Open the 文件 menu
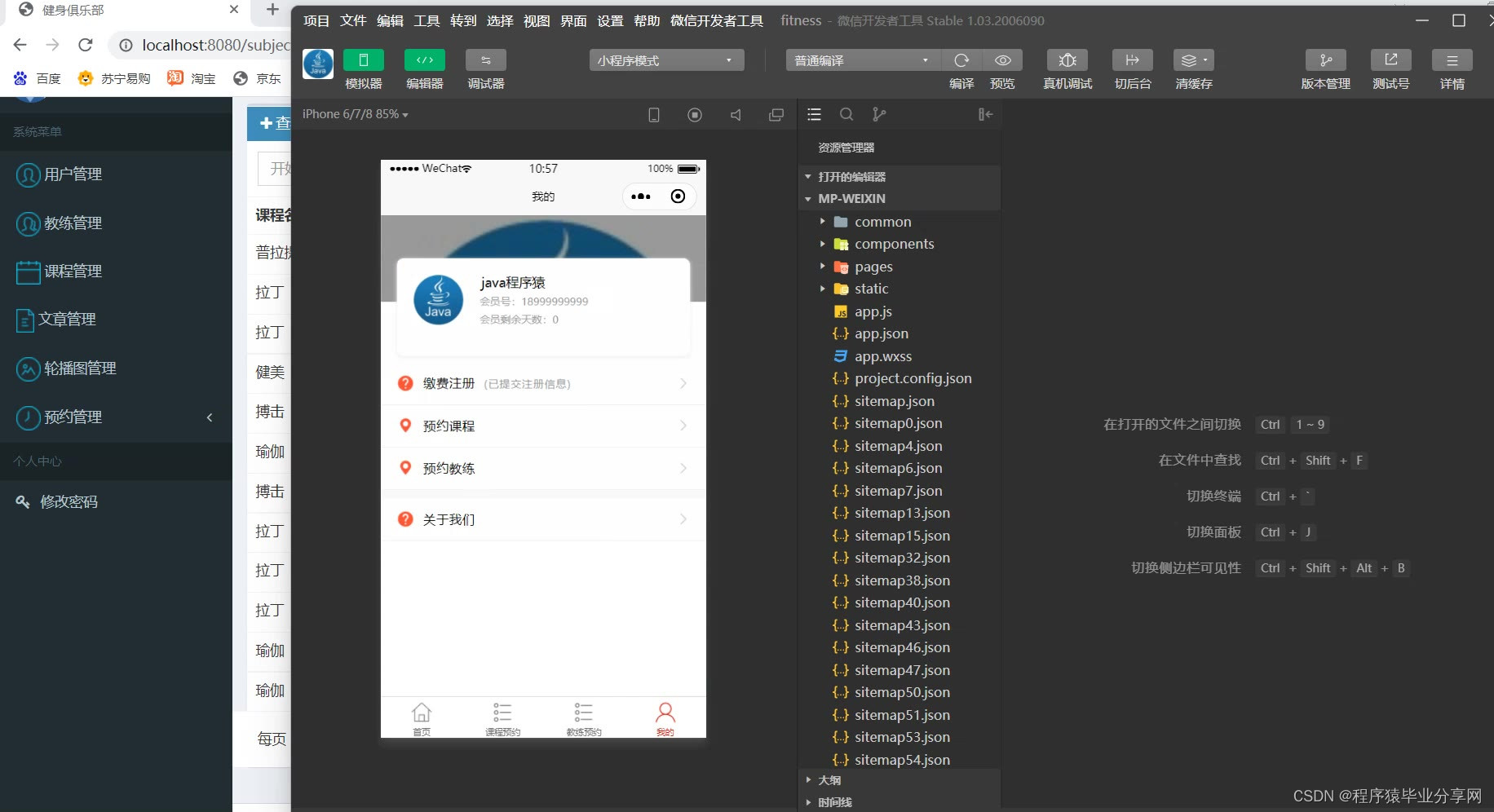 353,21
